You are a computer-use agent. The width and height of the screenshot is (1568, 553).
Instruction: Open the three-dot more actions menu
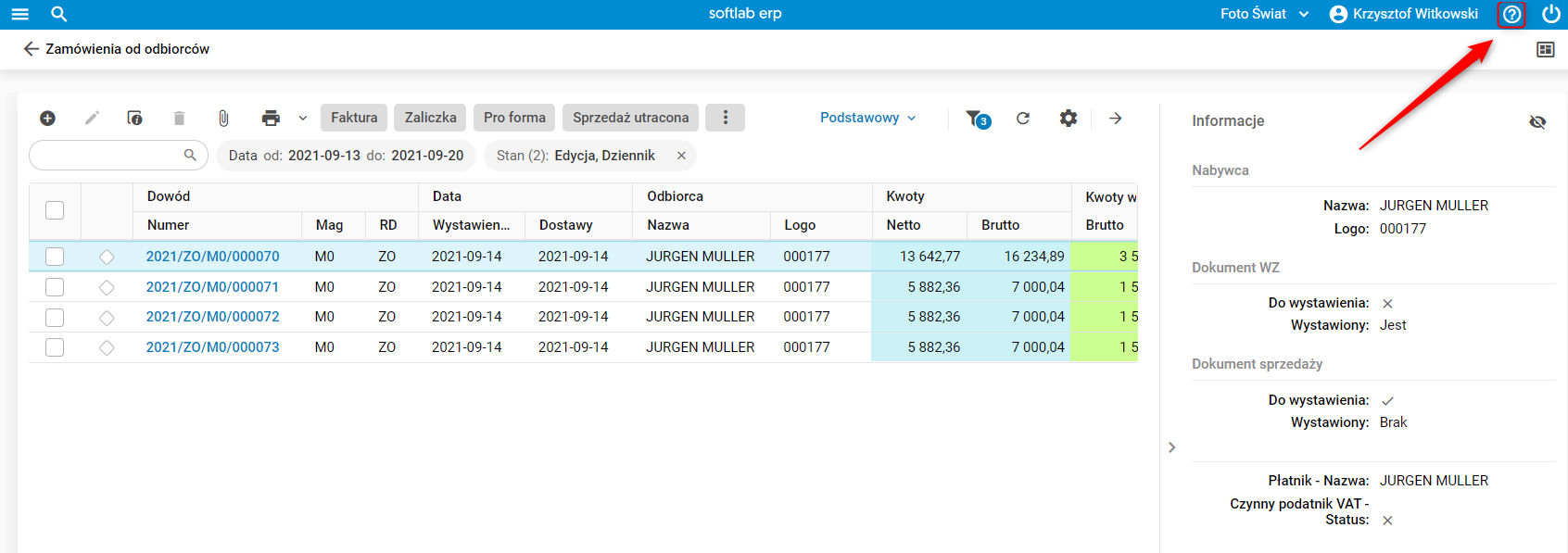click(x=725, y=118)
